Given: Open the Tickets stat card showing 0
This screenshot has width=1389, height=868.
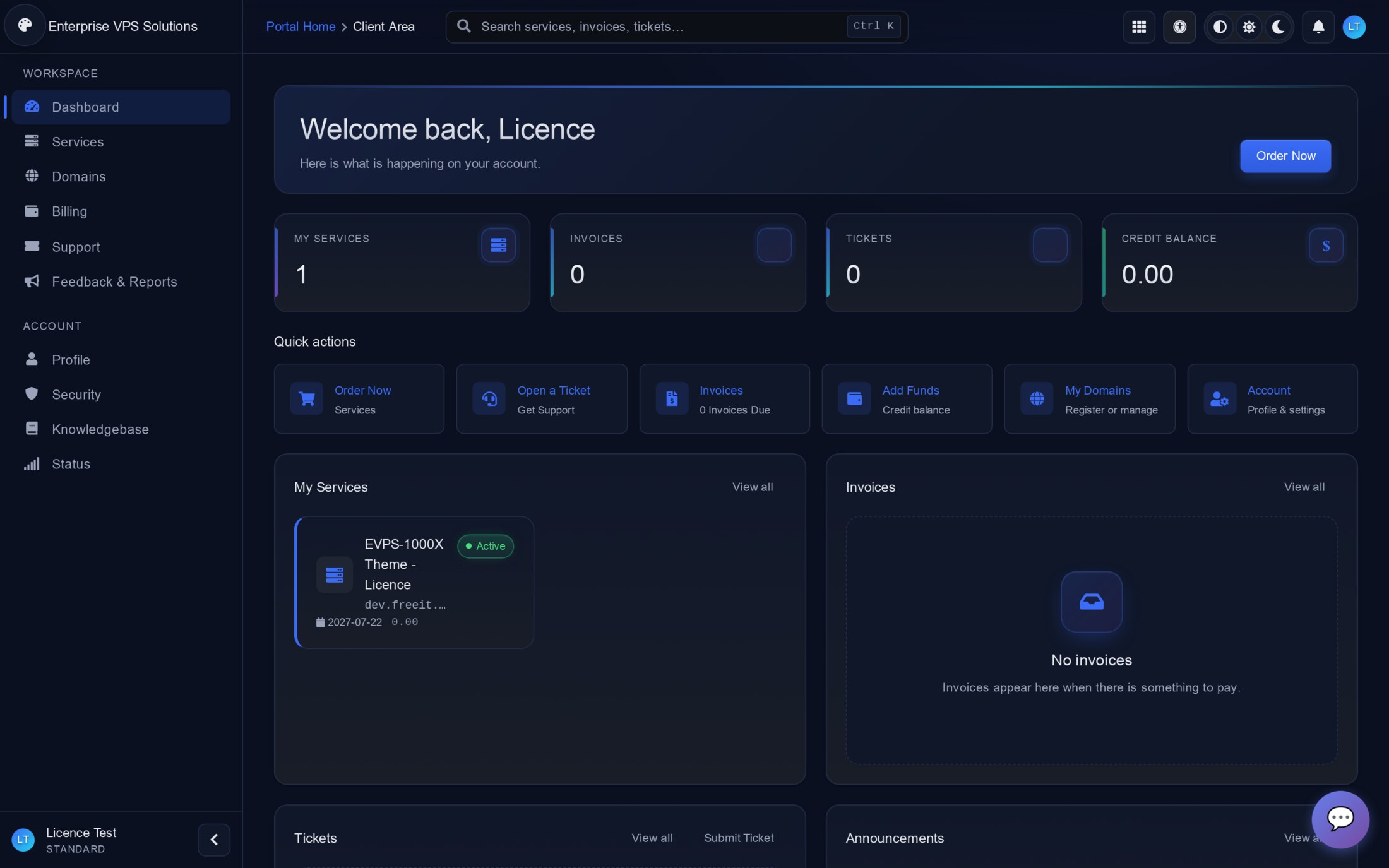Looking at the screenshot, I should (953, 263).
